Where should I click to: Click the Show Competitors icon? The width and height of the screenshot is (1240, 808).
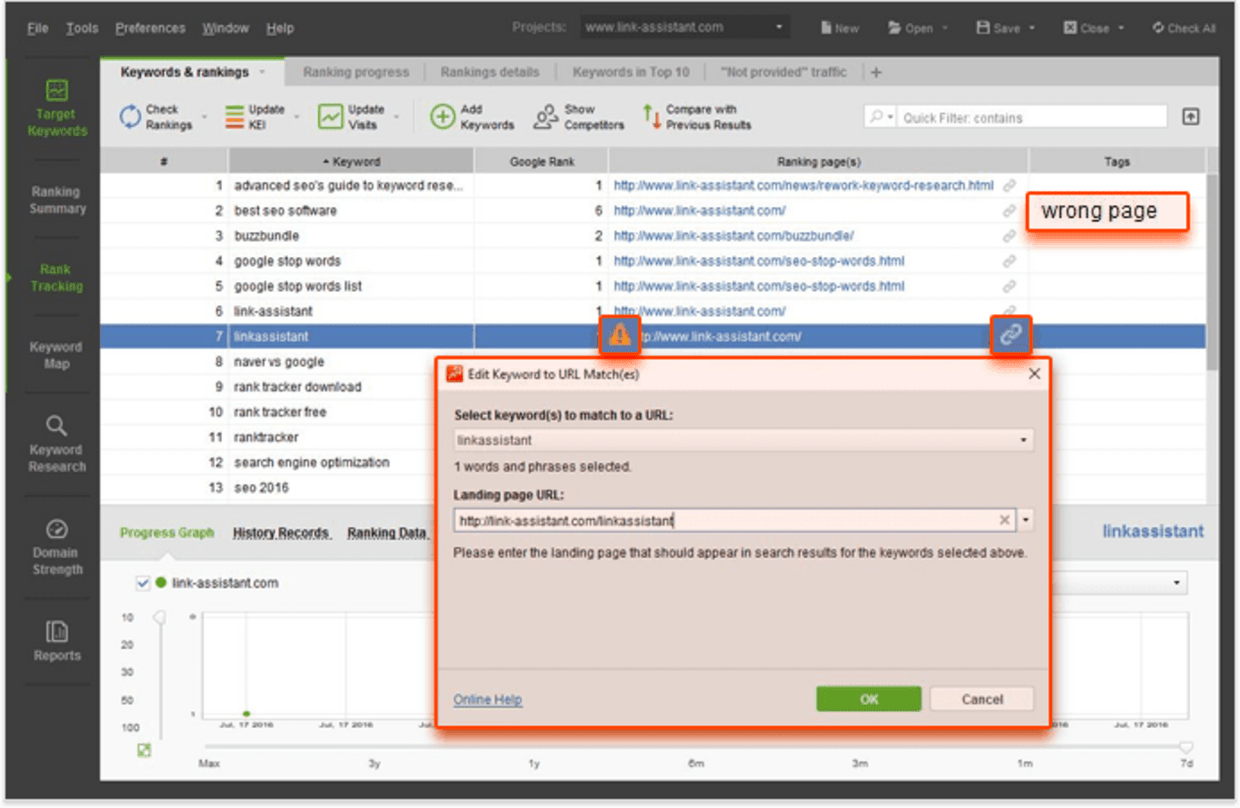pyautogui.click(x=546, y=115)
